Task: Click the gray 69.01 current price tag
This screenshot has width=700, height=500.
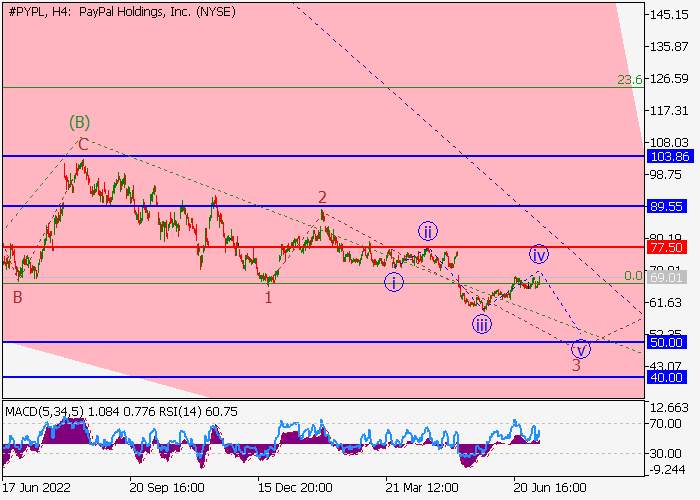Action: 667,277
